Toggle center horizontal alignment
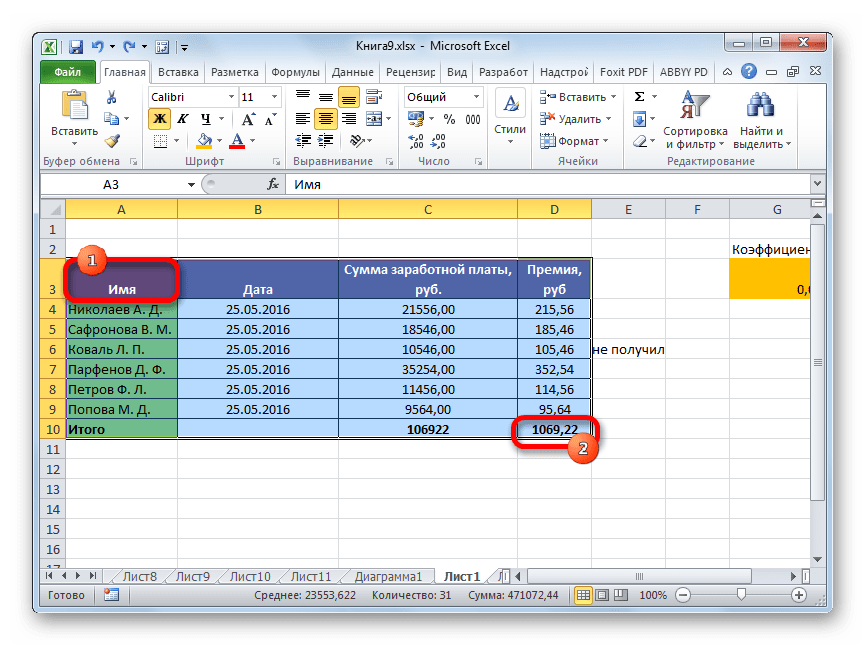 tap(325, 119)
